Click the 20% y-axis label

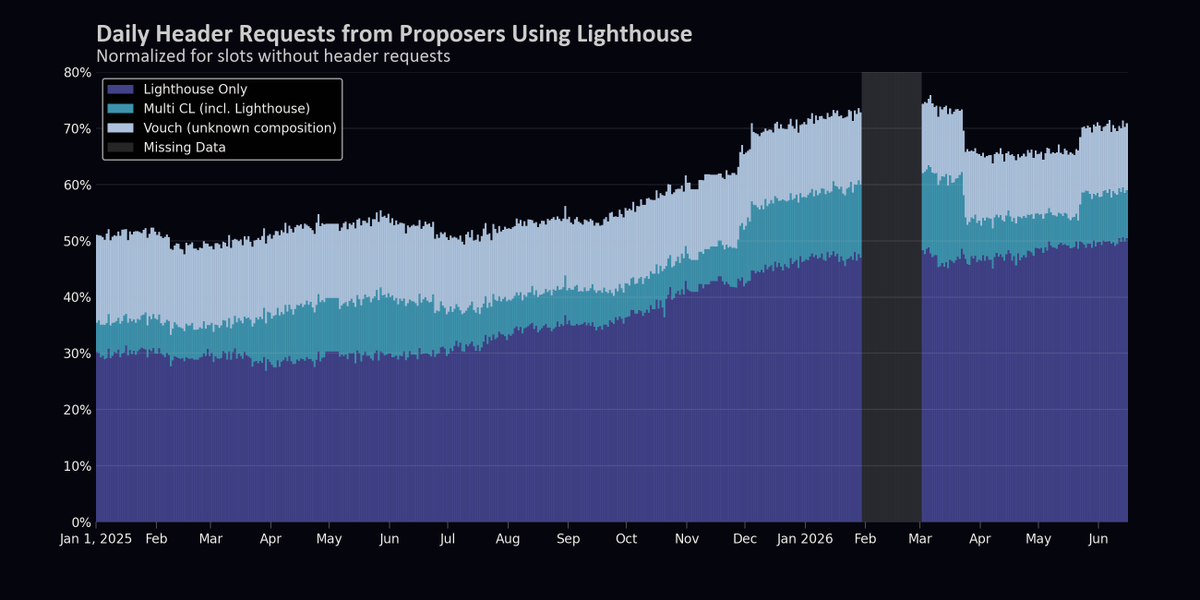click(77, 410)
